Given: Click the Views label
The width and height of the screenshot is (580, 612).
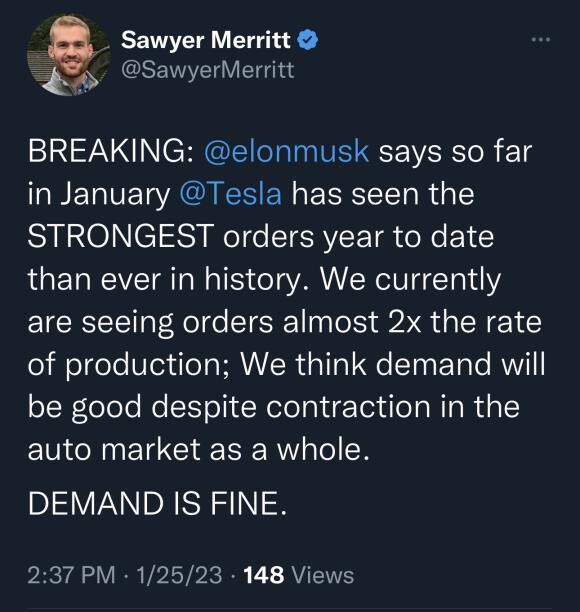Looking at the screenshot, I should coord(323,575).
